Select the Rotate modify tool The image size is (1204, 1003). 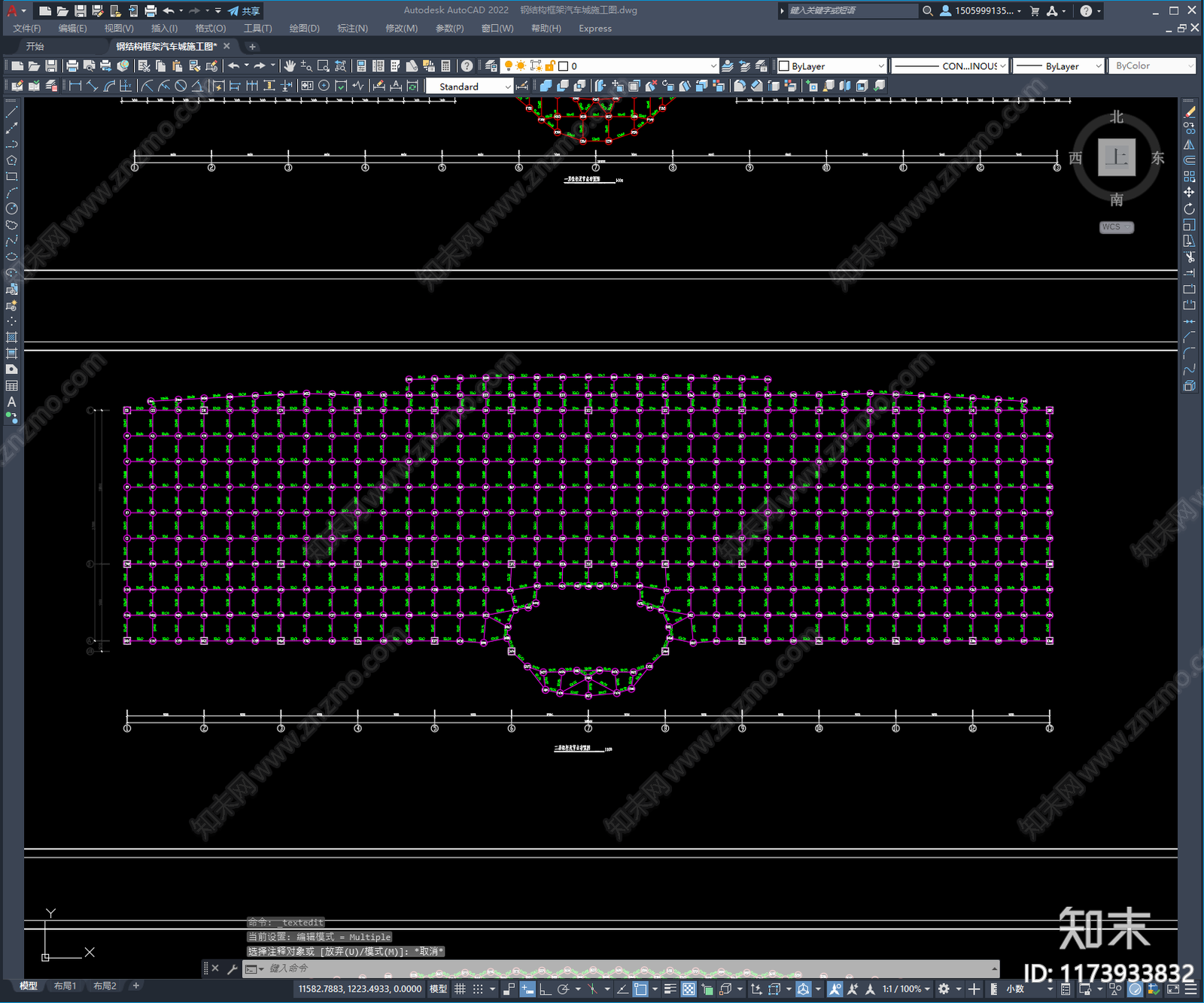pyautogui.click(x=1189, y=208)
